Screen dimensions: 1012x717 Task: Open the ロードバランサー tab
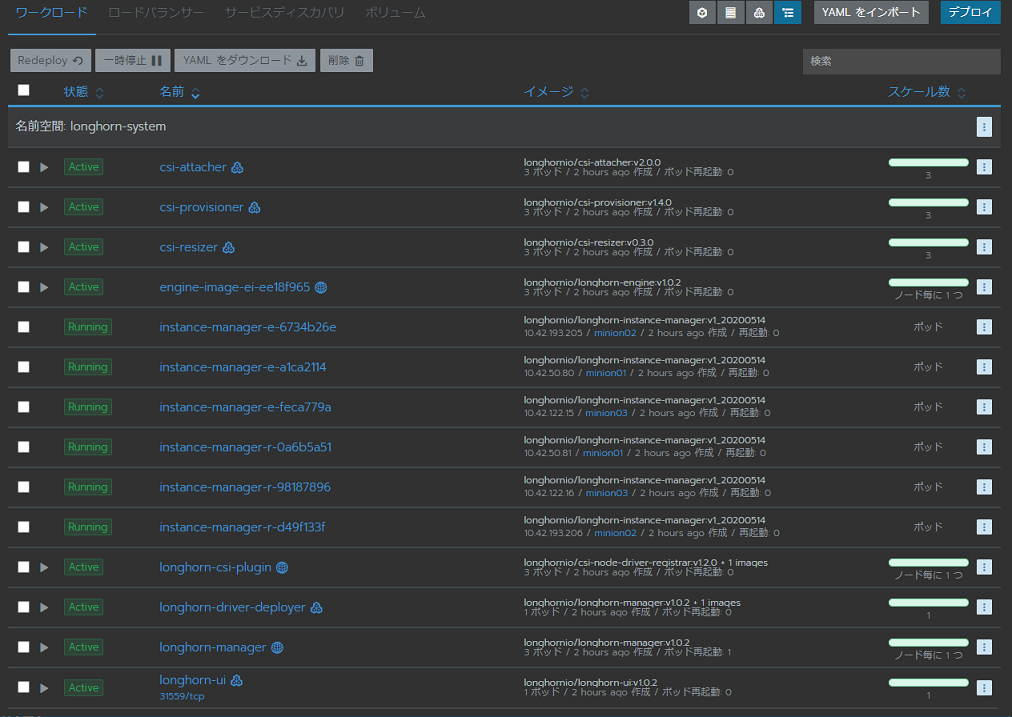click(x=156, y=13)
